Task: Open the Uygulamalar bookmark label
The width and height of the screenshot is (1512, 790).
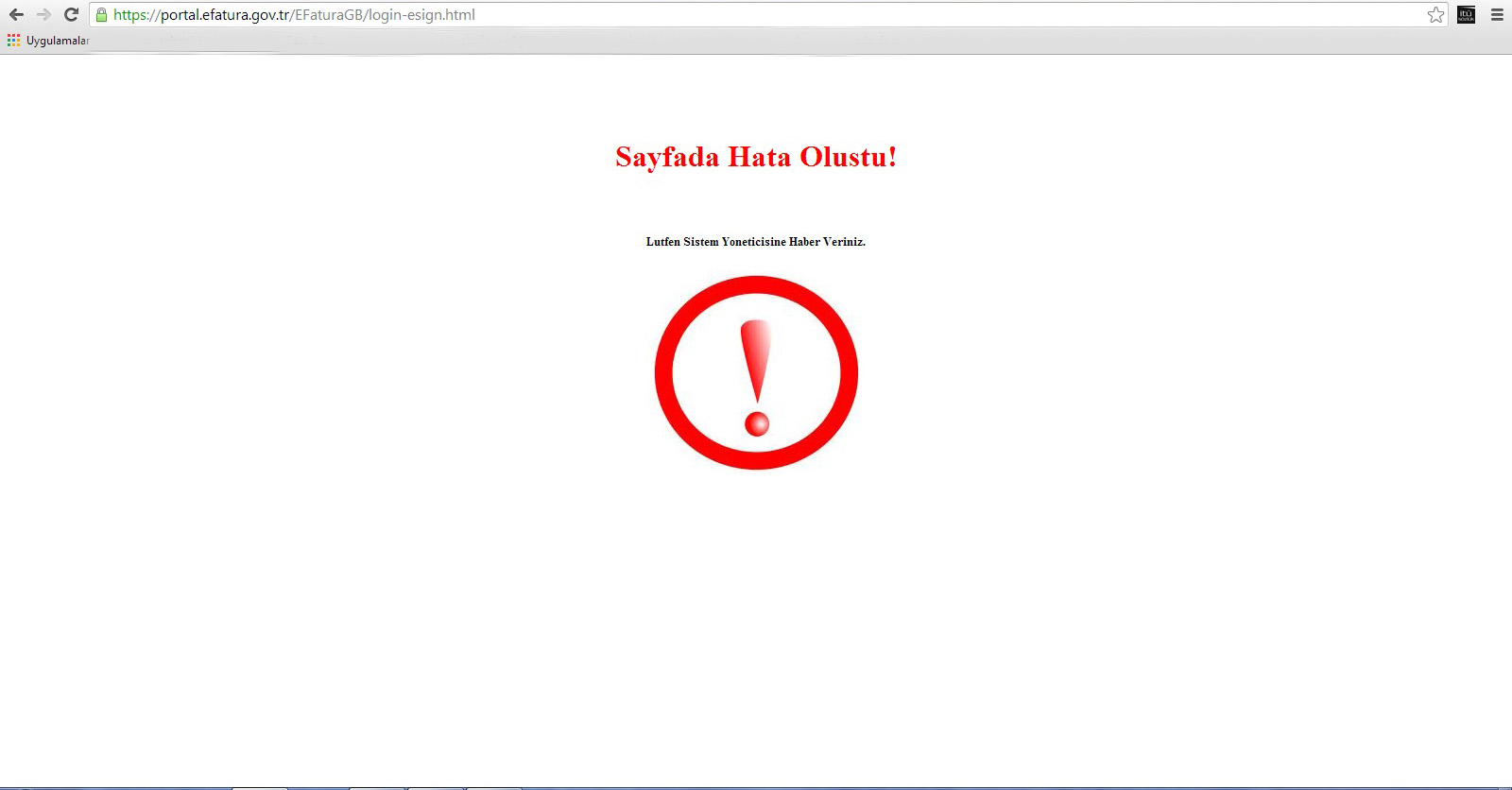Action: tap(57, 41)
